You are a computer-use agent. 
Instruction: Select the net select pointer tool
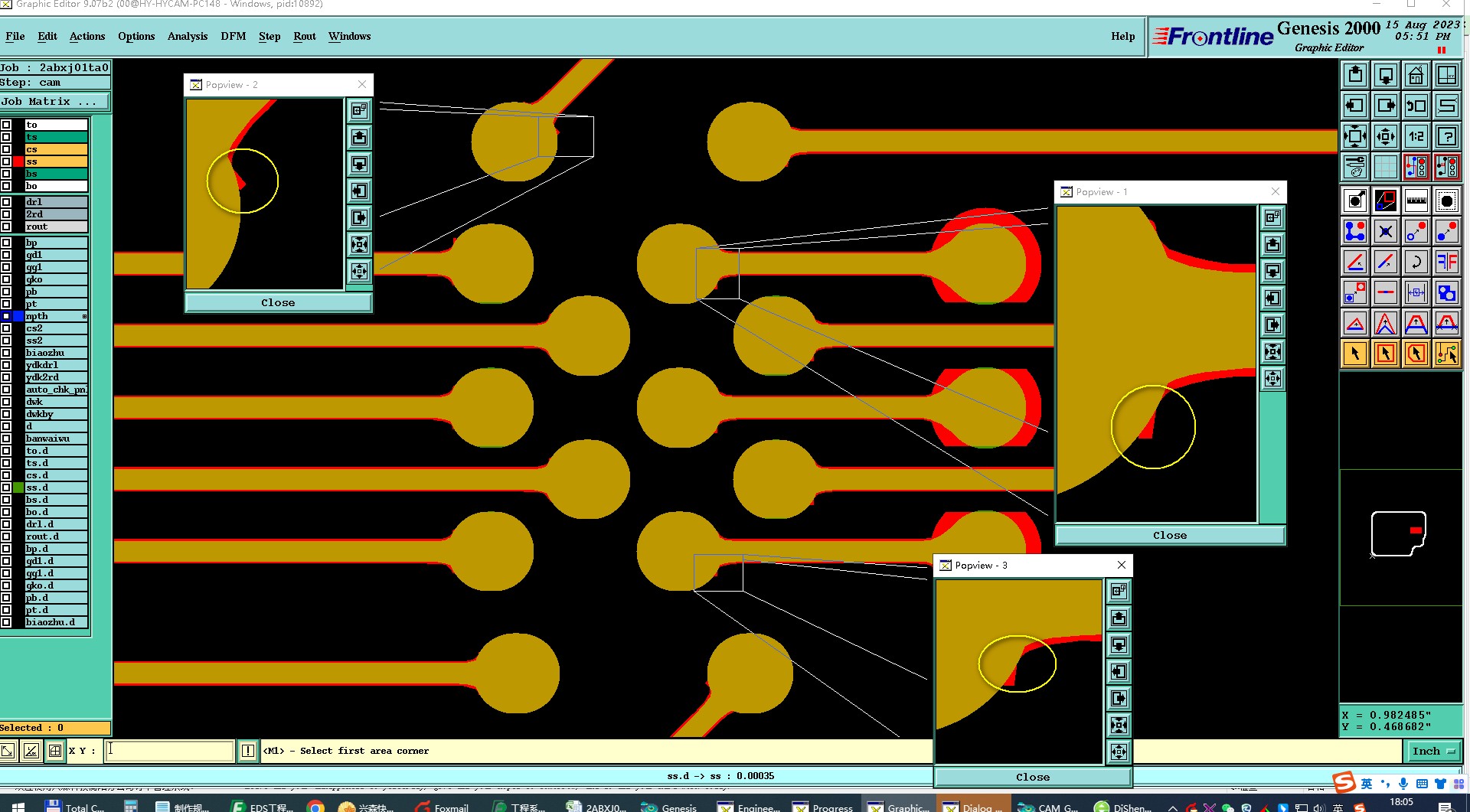pos(1447,354)
